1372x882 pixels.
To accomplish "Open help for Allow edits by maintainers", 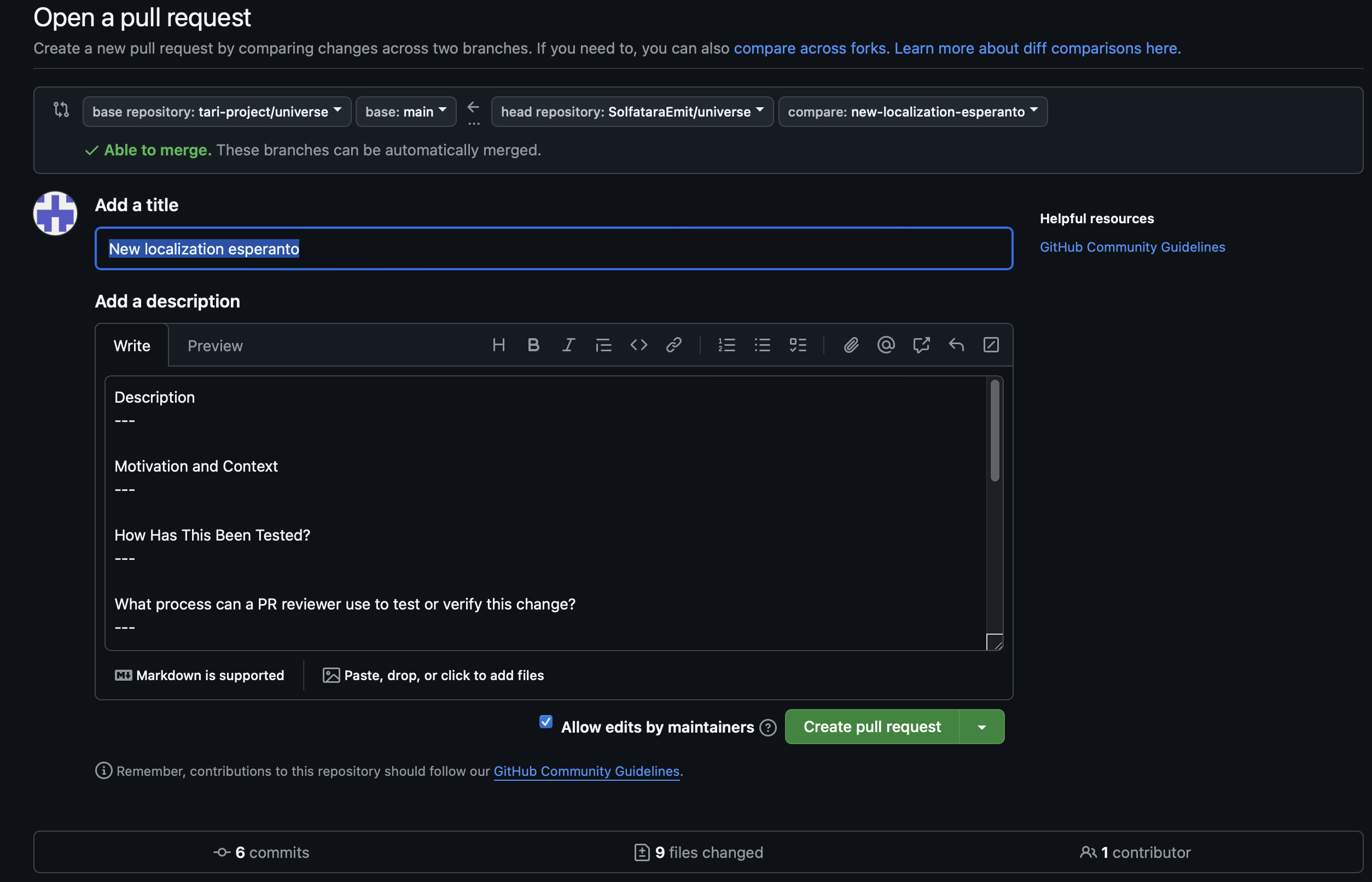I will pyautogui.click(x=768, y=727).
